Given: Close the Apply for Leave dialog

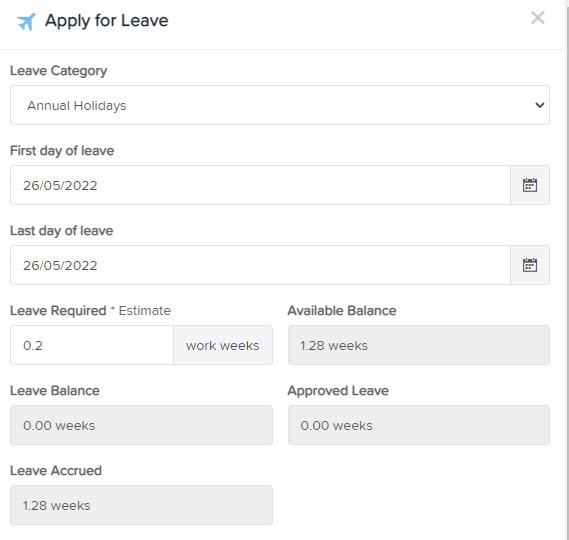Looking at the screenshot, I should (x=537, y=18).
